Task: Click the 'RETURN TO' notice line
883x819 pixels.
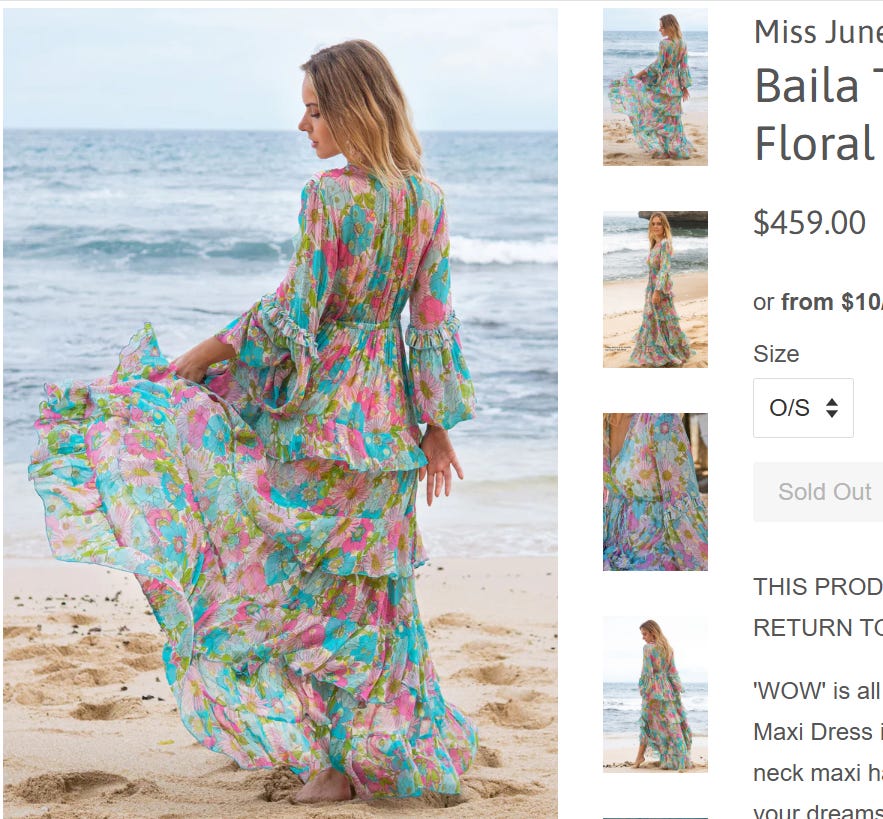Action: [818, 628]
